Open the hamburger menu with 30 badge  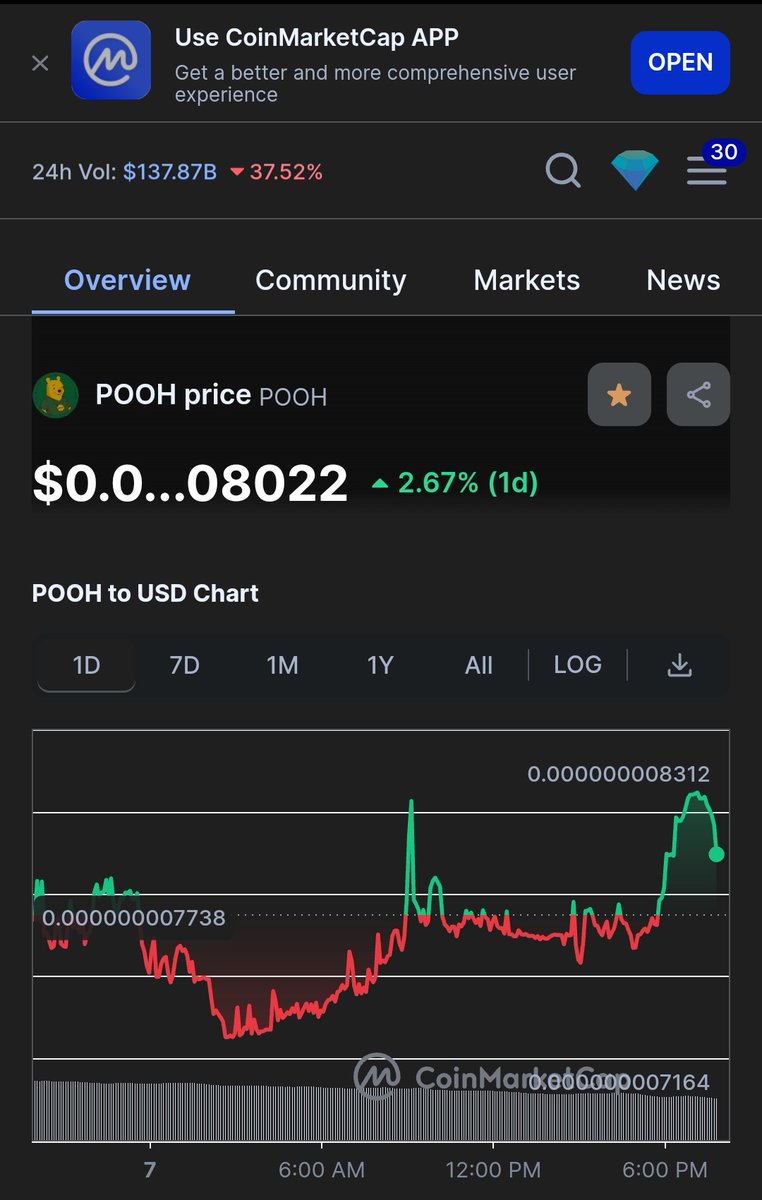[708, 170]
